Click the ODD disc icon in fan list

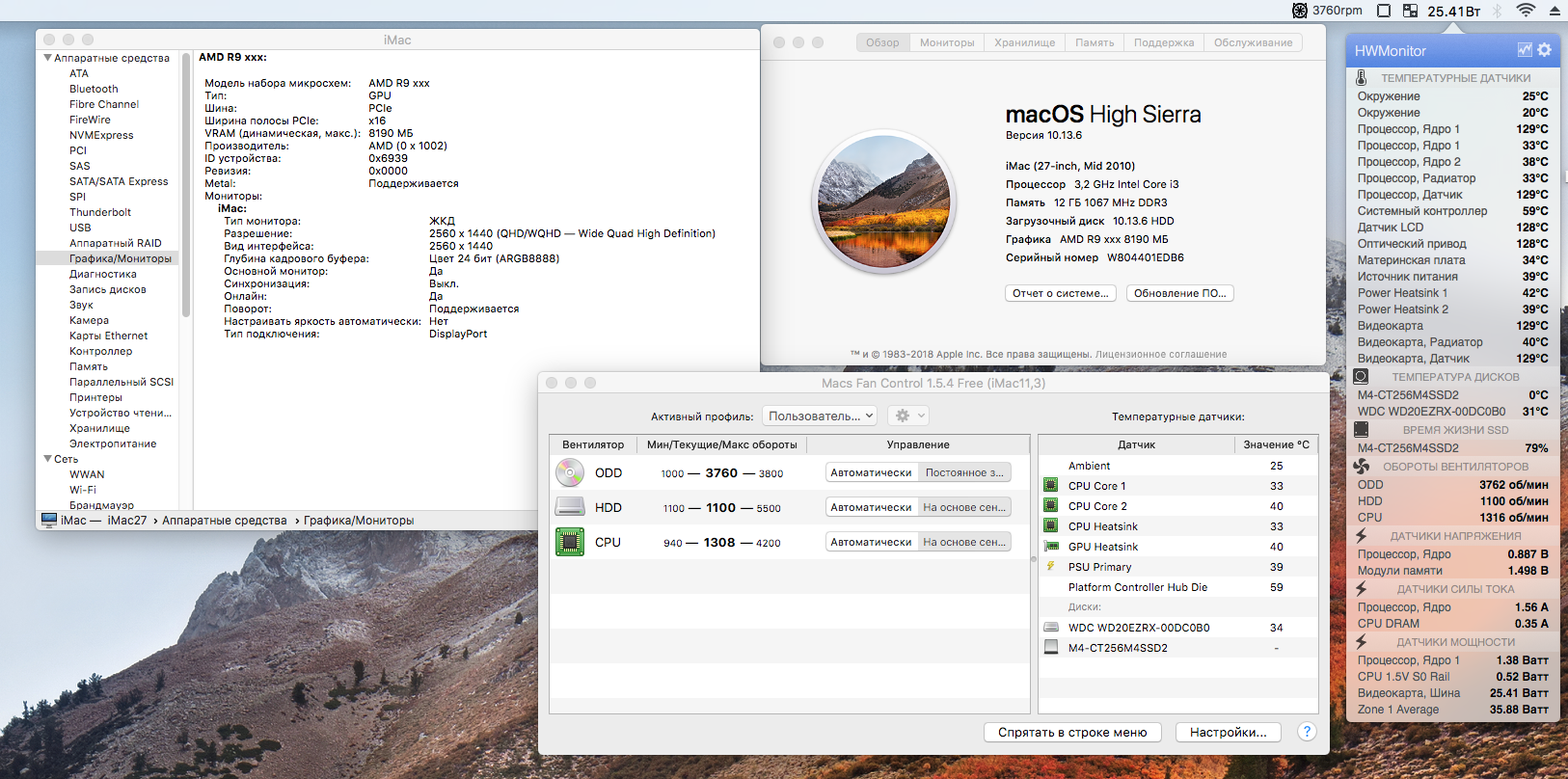[x=570, y=472]
